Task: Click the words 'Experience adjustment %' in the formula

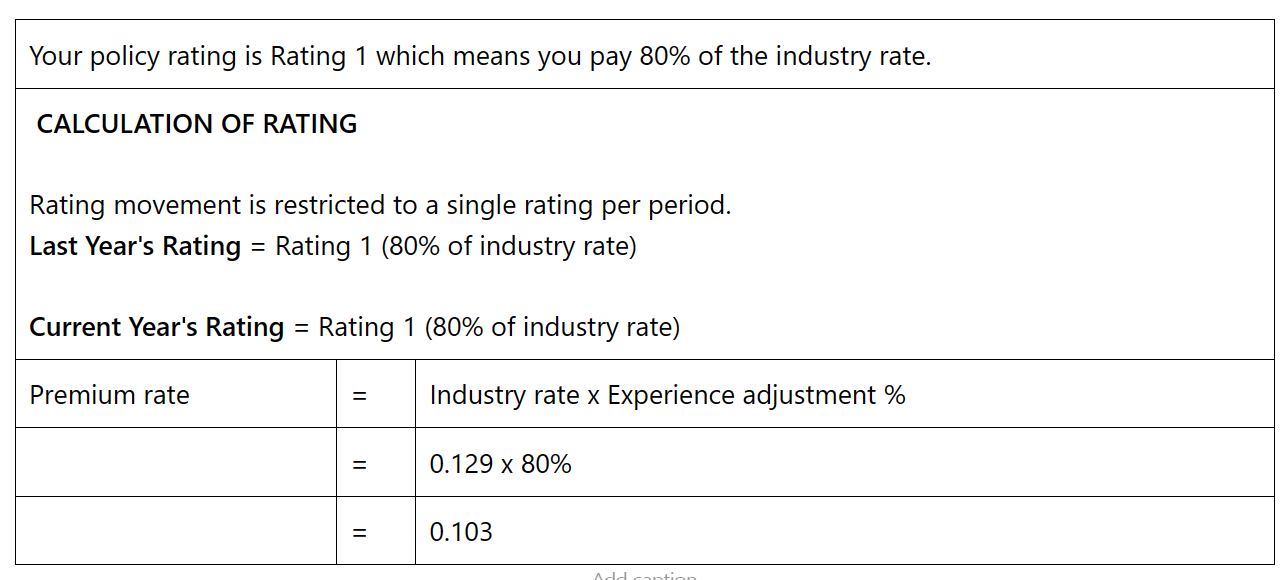Action: point(756,395)
